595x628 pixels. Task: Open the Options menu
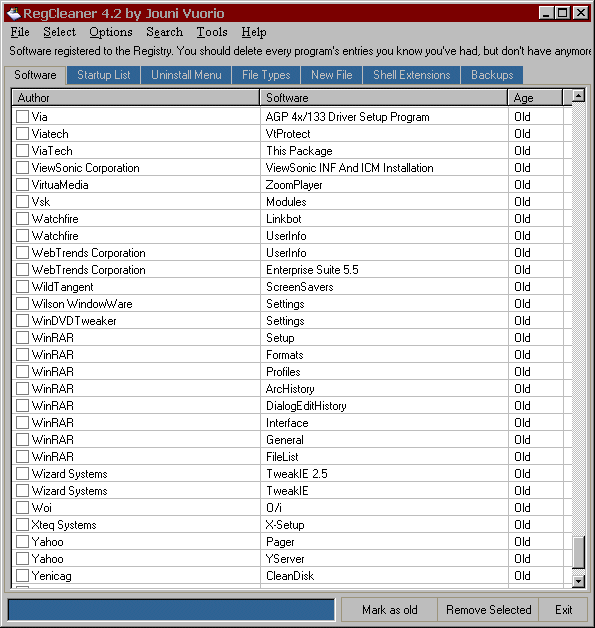click(111, 32)
